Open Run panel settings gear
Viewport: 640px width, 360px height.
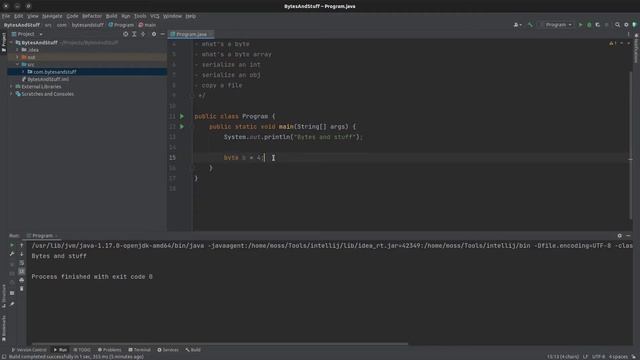[620, 236]
